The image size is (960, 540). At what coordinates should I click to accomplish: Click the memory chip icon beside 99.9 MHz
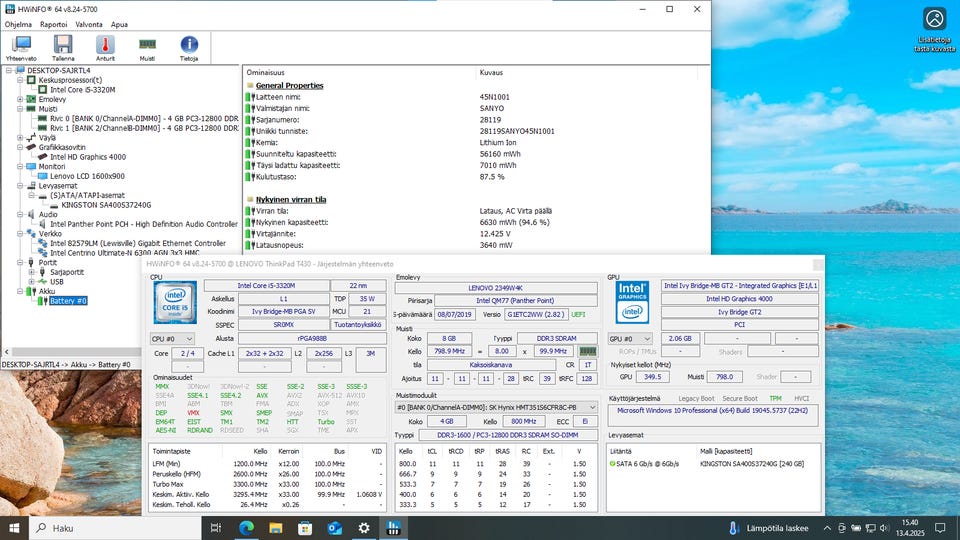click(591, 352)
